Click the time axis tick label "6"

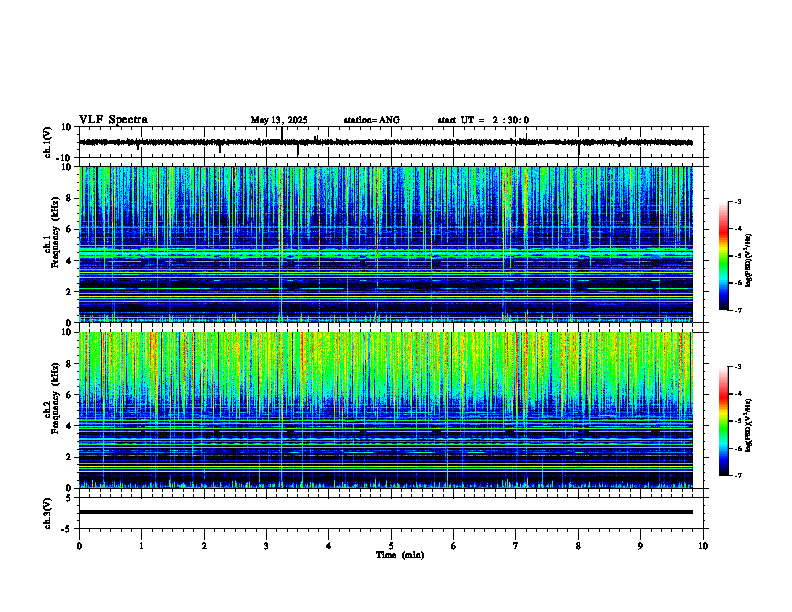coord(454,546)
